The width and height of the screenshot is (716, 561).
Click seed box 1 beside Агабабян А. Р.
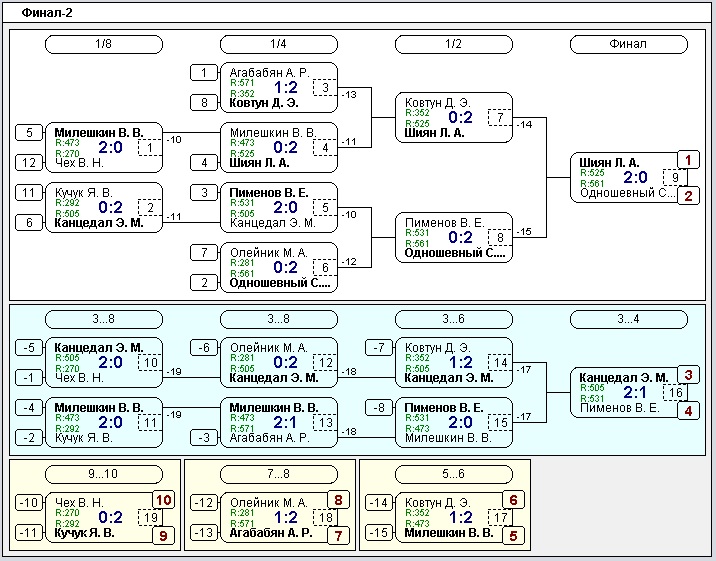coord(204,73)
